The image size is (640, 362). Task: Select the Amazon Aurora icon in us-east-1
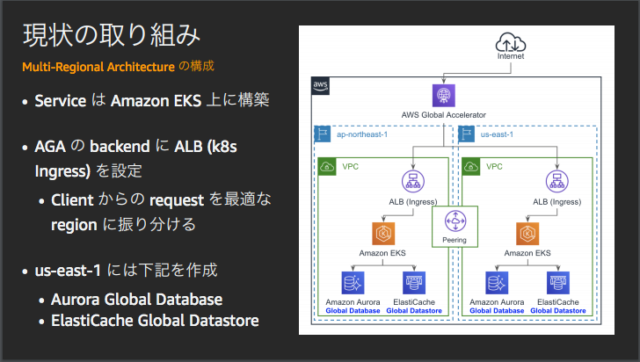[x=497, y=283]
